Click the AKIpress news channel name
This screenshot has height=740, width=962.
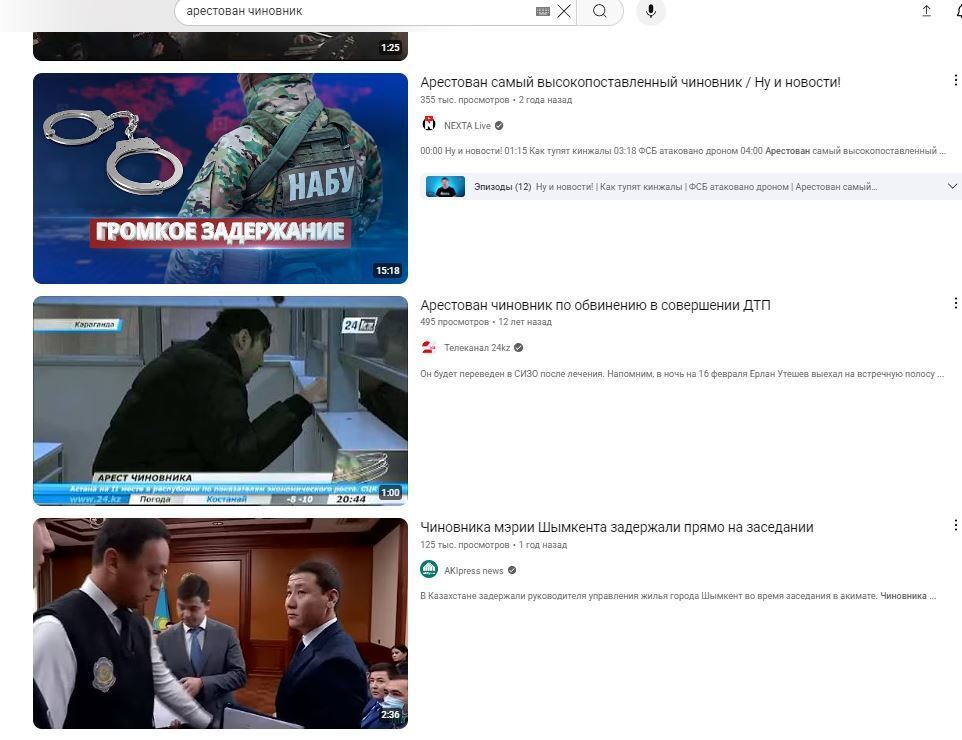point(473,571)
